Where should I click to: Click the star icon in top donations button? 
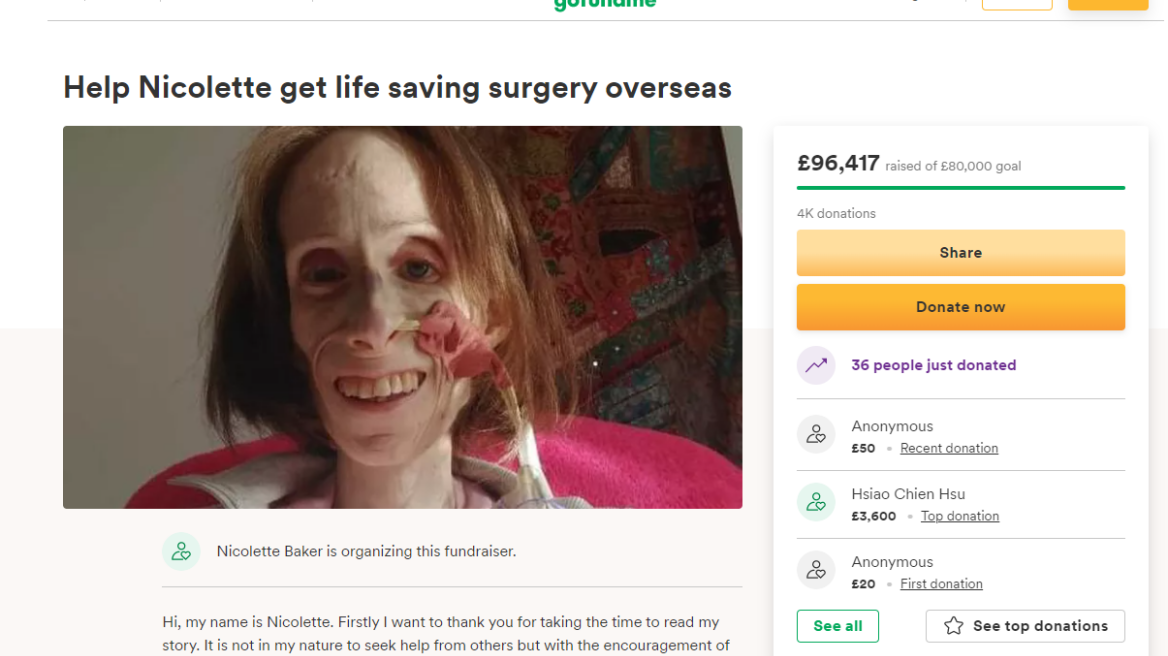pos(954,626)
